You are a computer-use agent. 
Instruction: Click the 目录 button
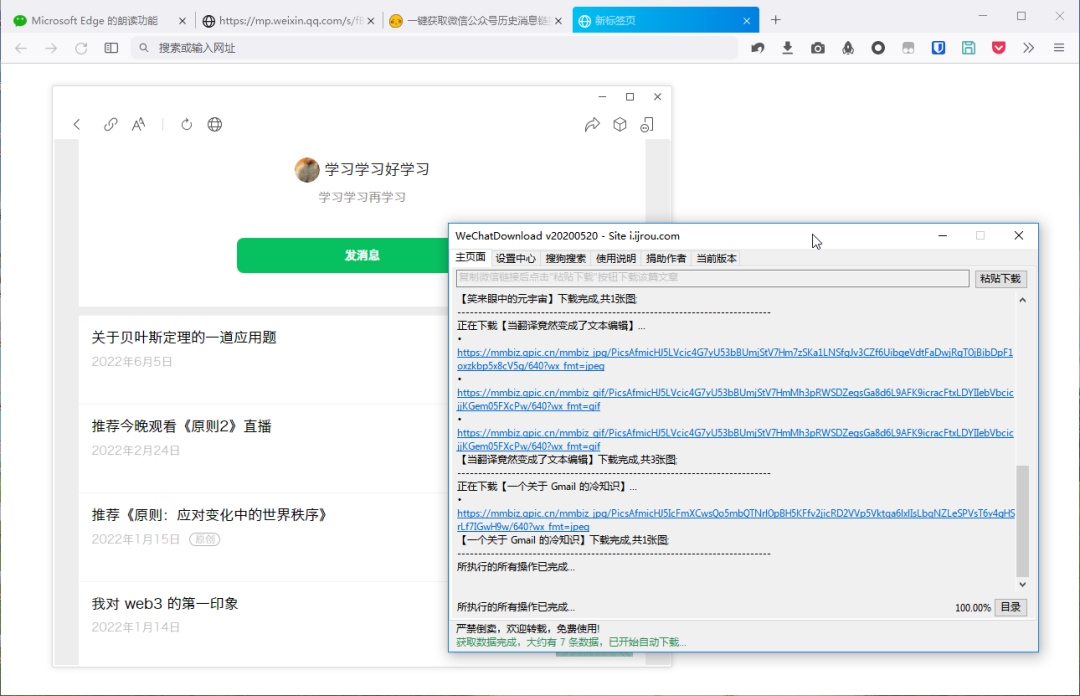1010,607
